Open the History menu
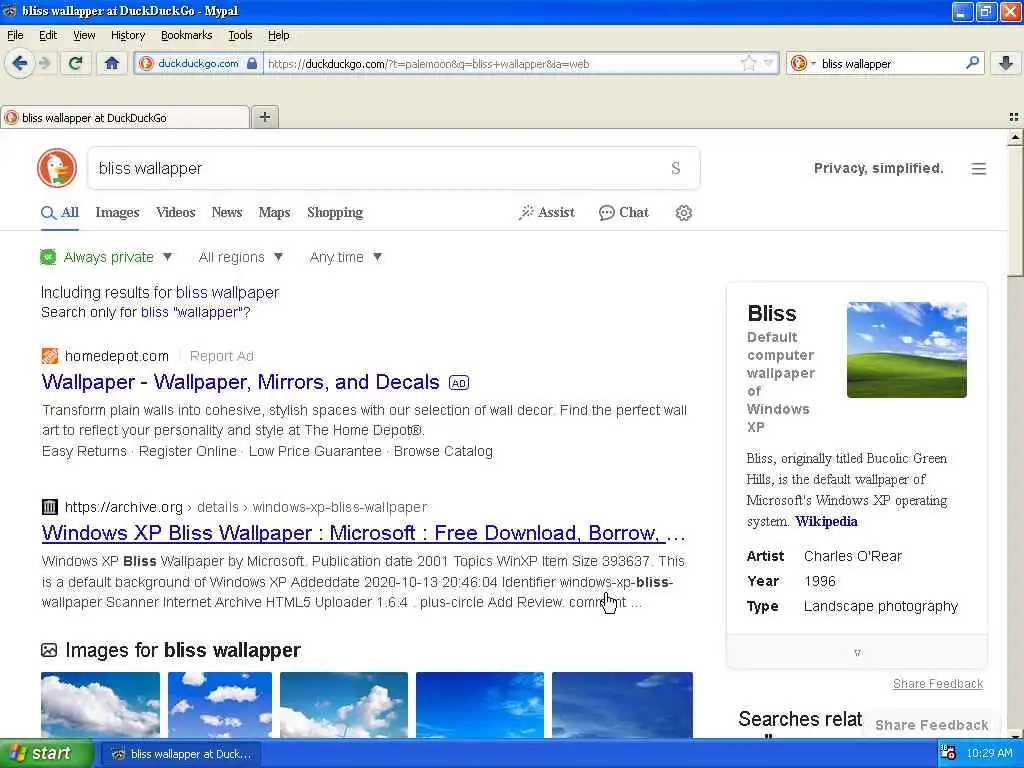The height and width of the screenshot is (768, 1024). (x=127, y=35)
